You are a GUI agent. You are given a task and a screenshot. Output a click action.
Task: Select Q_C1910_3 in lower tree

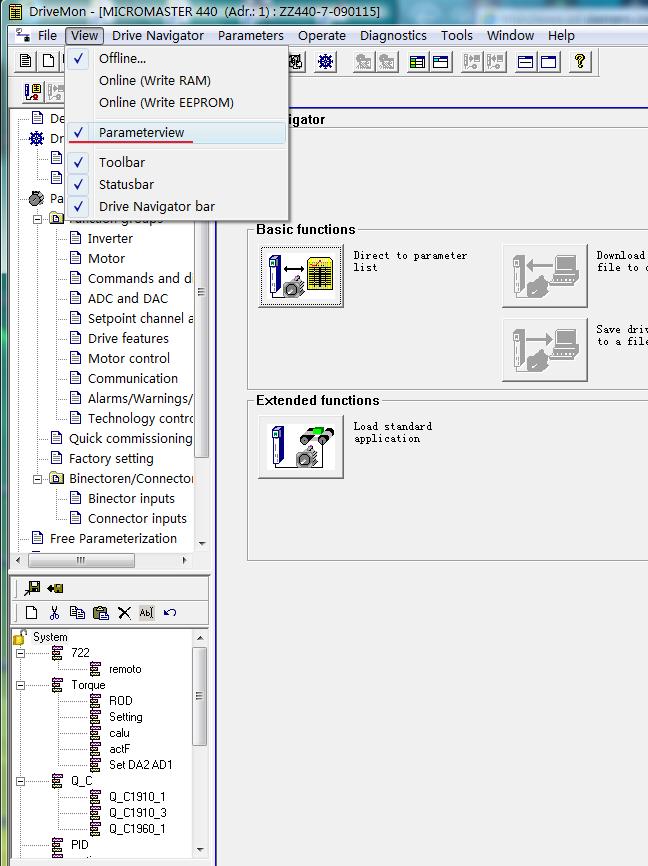coord(138,813)
